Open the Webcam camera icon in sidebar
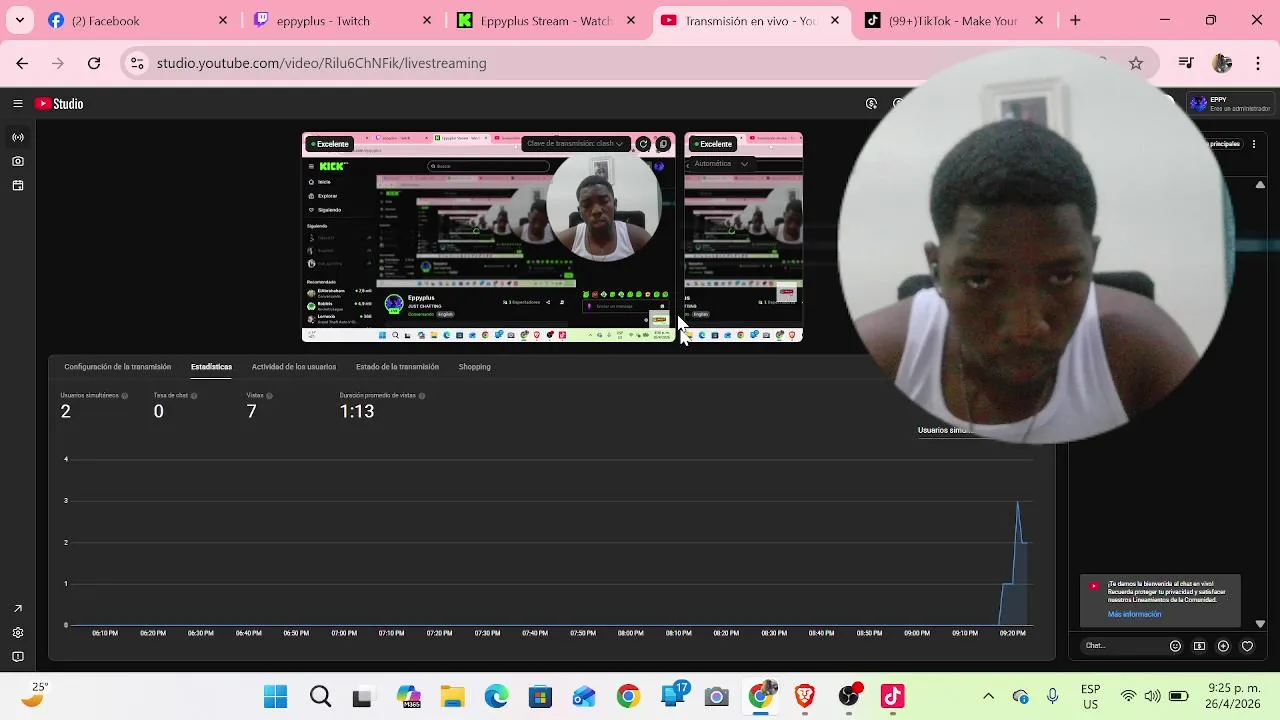Image resolution: width=1280 pixels, height=720 pixels. point(18,161)
